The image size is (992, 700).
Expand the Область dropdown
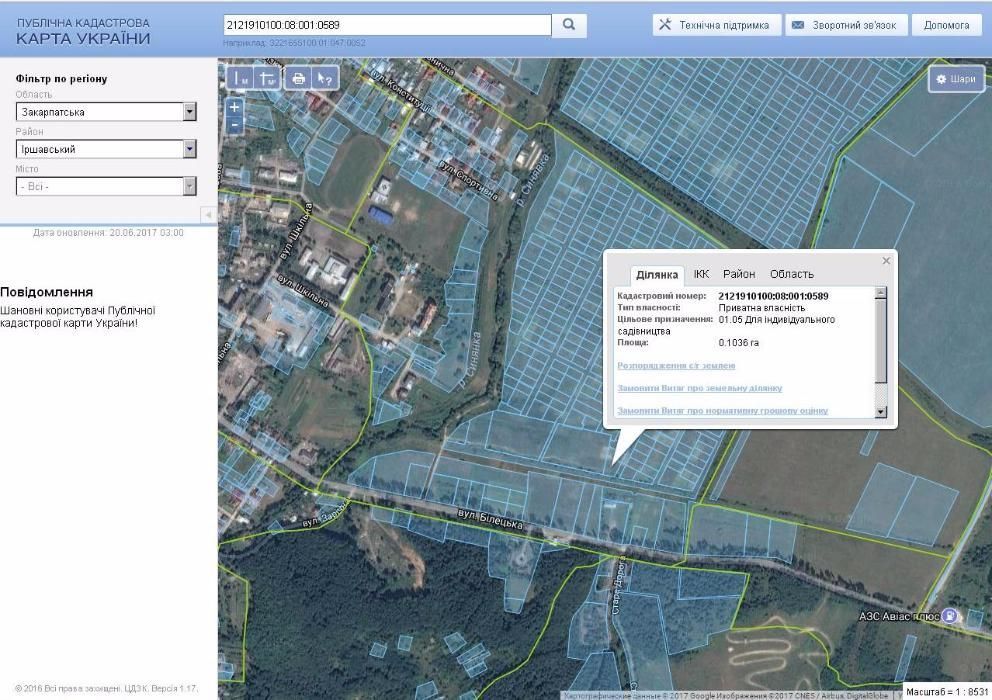click(x=190, y=112)
